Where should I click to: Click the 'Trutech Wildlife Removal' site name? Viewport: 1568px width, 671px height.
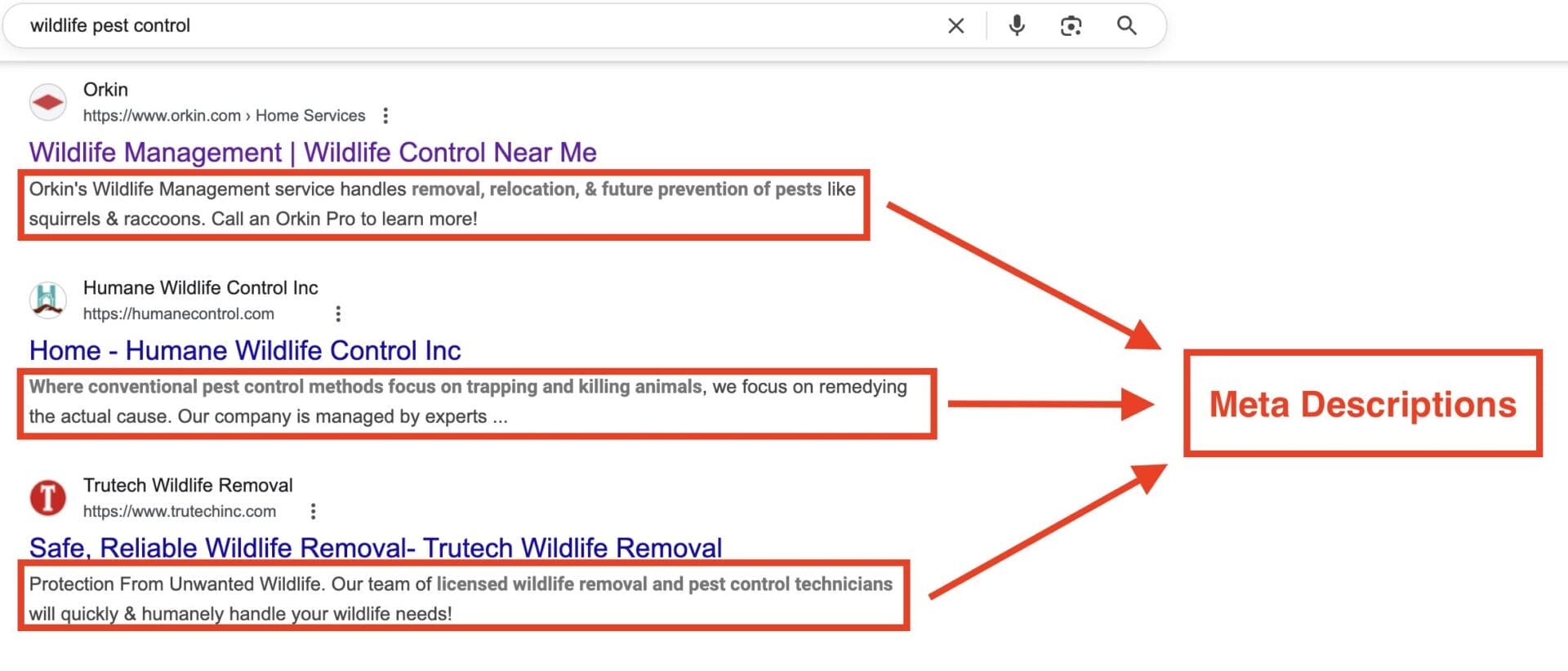click(188, 485)
